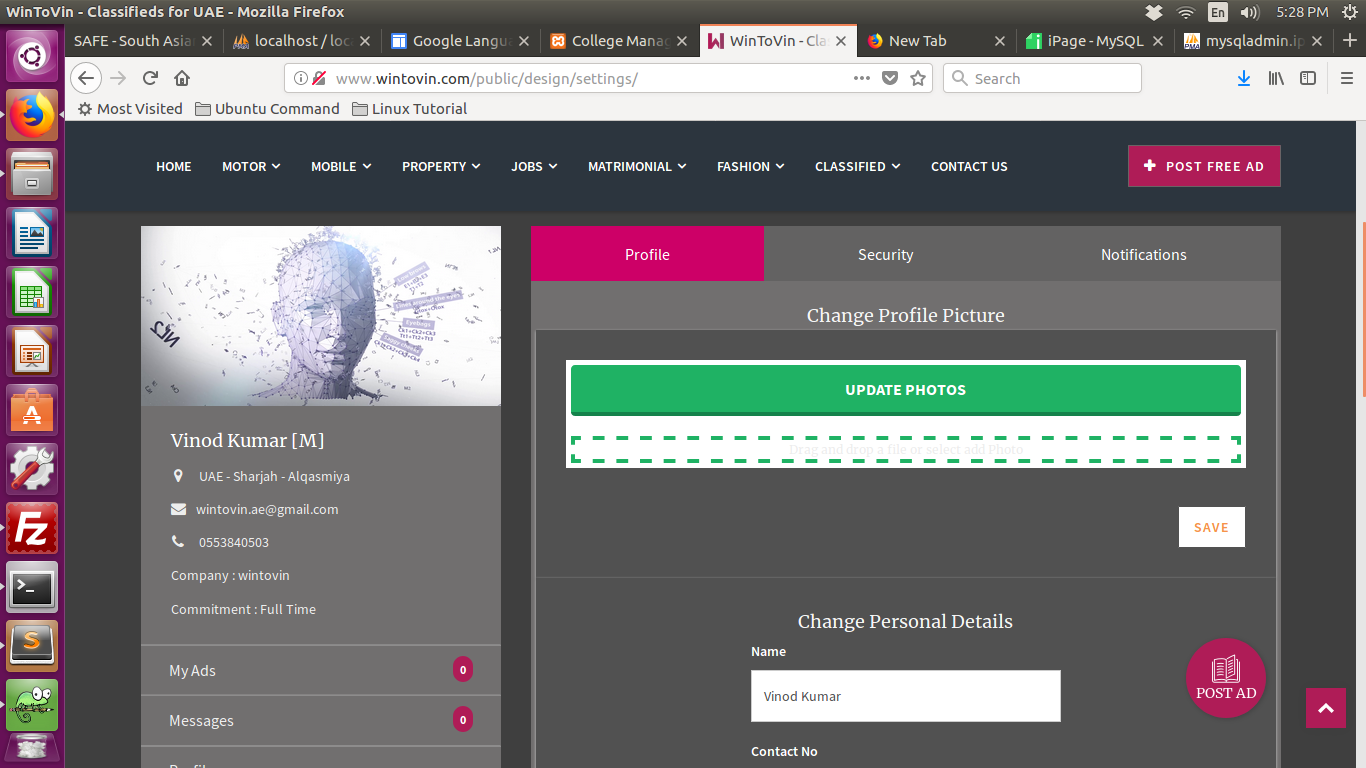Open the Linux Tutorial bookmark folder
The image size is (1366, 768).
point(410,108)
